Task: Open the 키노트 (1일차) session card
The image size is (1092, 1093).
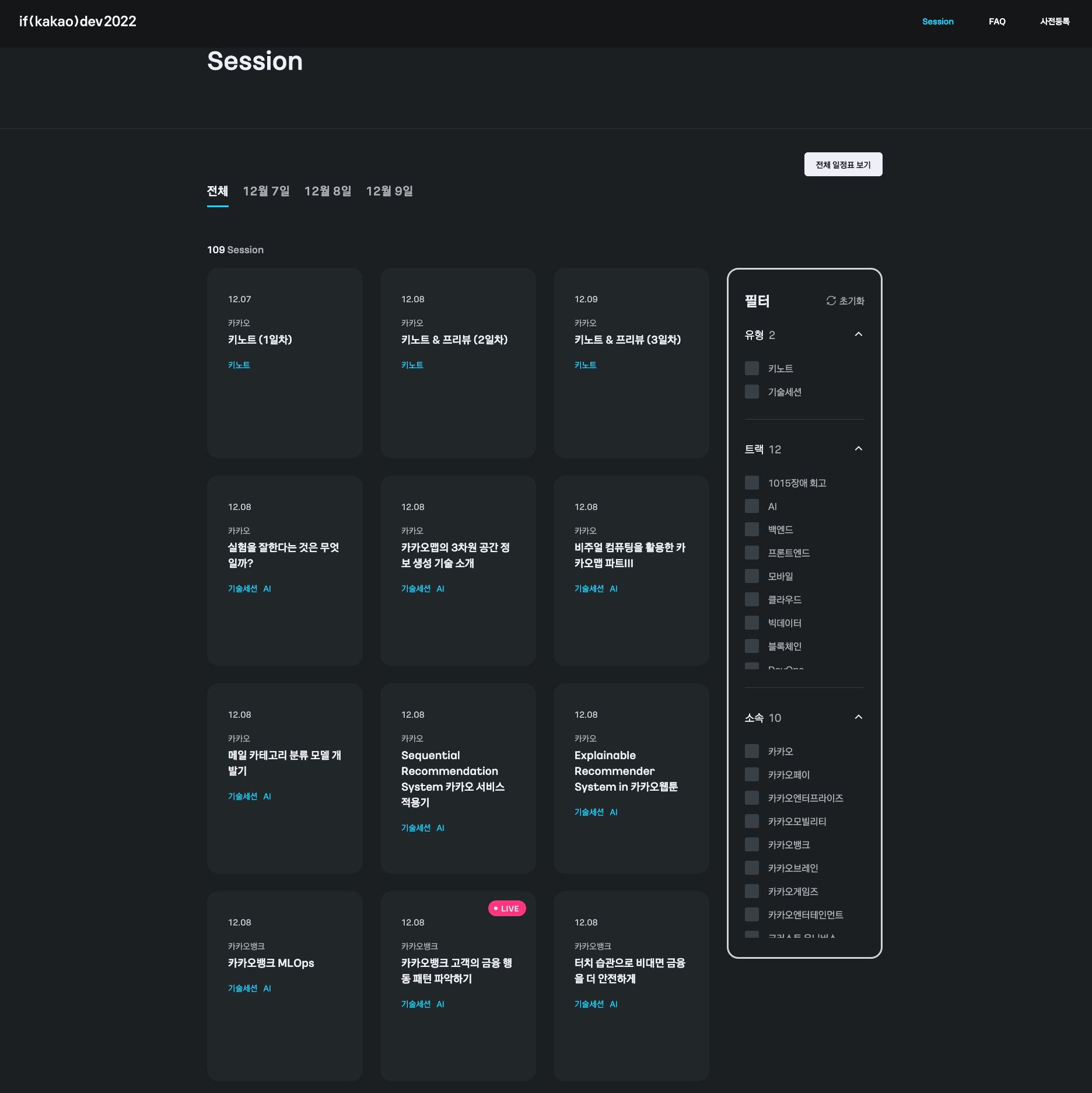Action: click(285, 363)
